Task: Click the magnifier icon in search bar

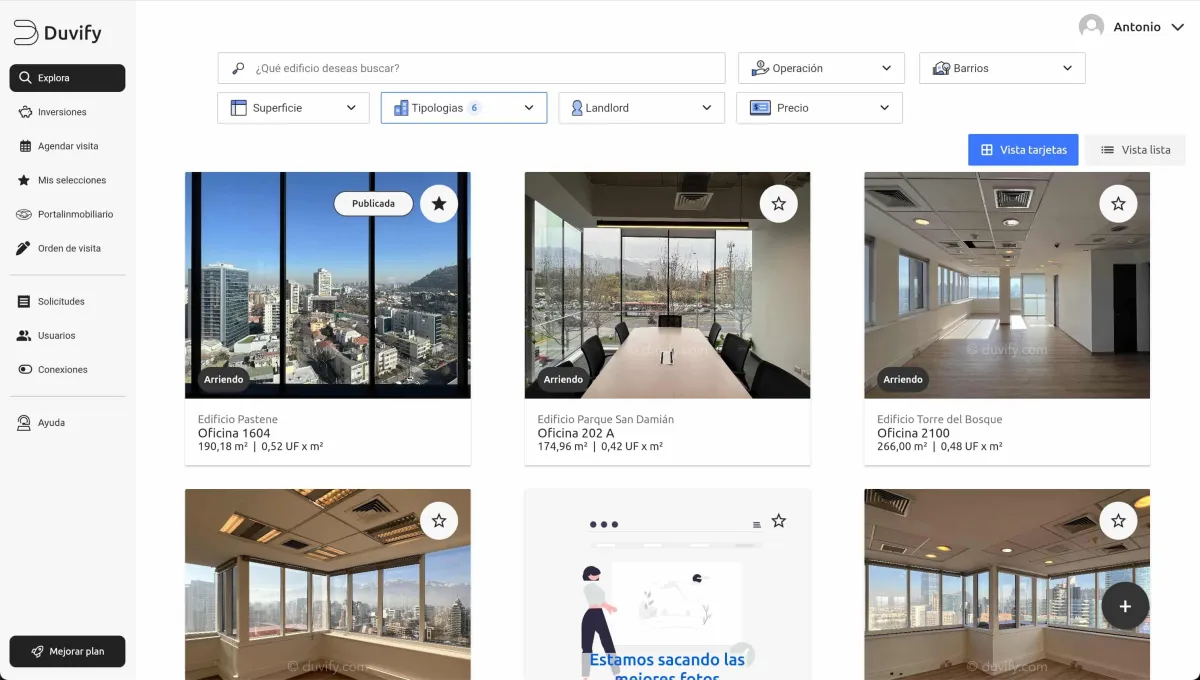Action: 238,68
